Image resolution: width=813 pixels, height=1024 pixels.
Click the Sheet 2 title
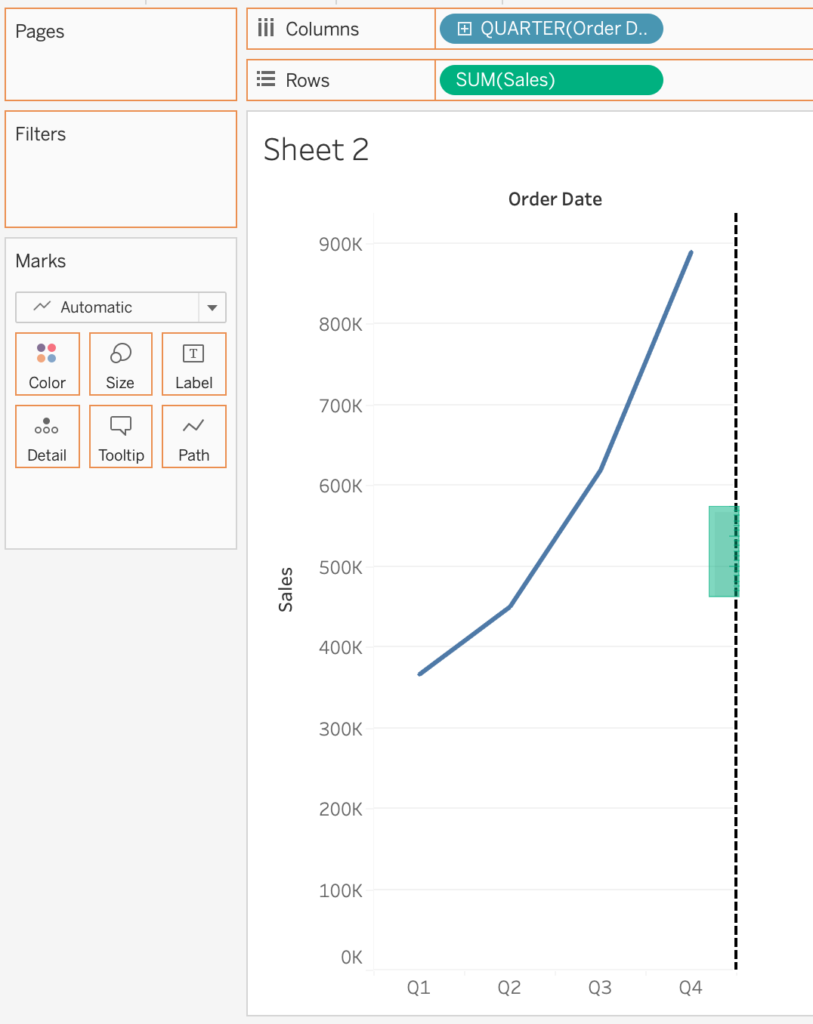point(316,150)
